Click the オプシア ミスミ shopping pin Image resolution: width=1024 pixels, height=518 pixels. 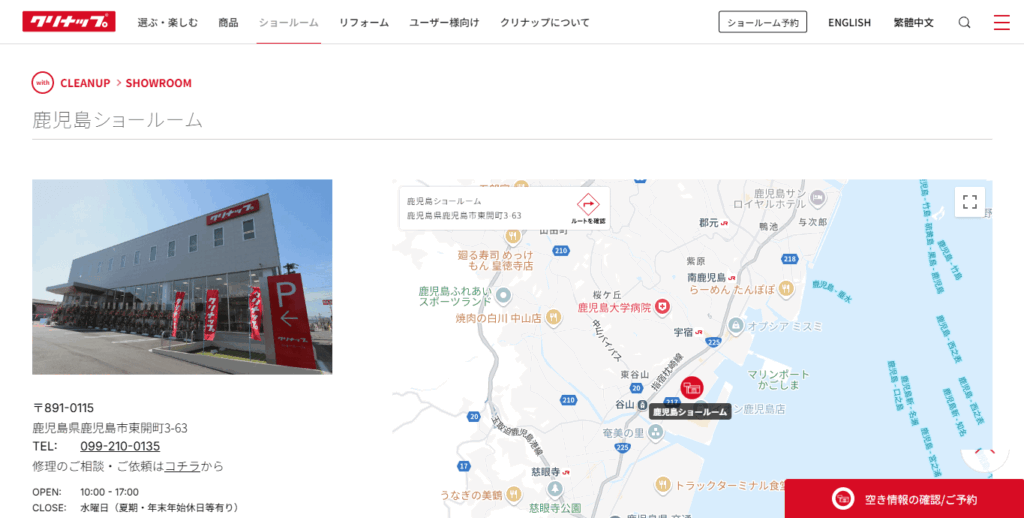pyautogui.click(x=735, y=325)
